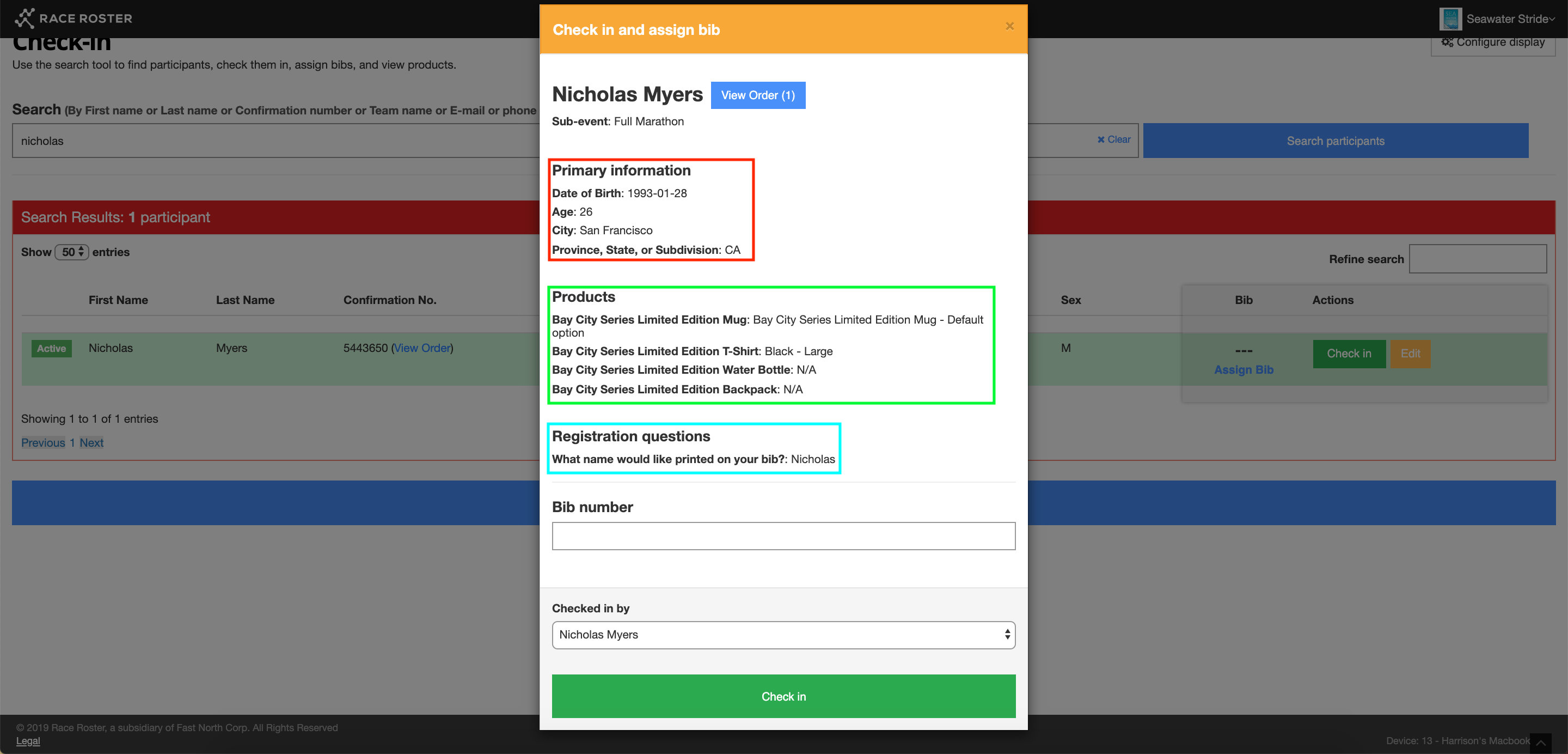Image resolution: width=1568 pixels, height=754 pixels.
Task: Click the Assign Bib link
Action: pos(1243,370)
